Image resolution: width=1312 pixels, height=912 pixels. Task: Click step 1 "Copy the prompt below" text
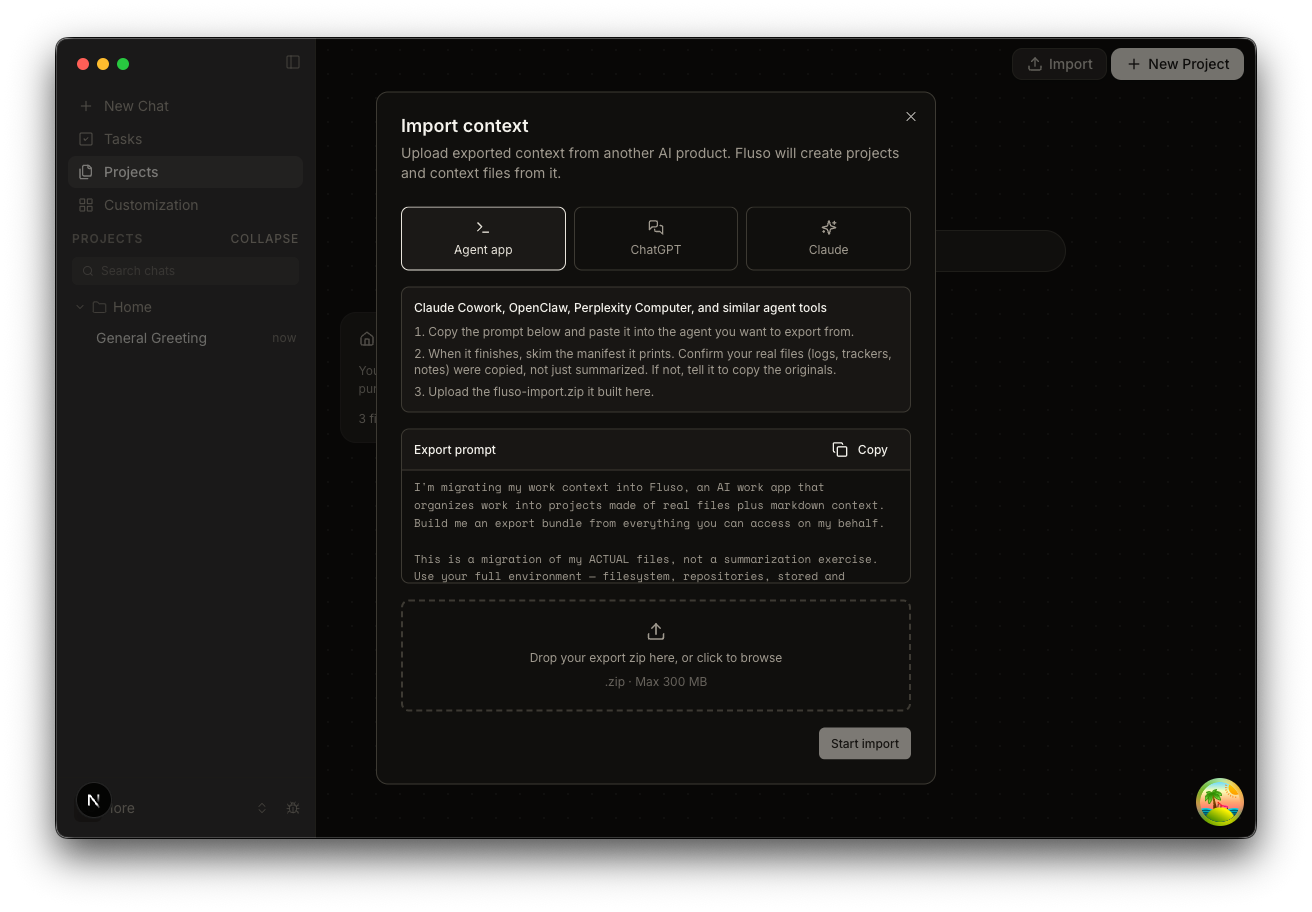coord(634,332)
